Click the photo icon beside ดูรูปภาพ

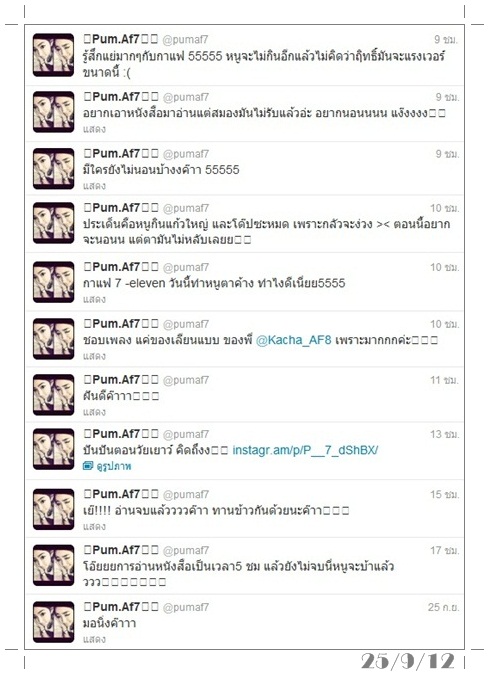[x=88, y=466]
